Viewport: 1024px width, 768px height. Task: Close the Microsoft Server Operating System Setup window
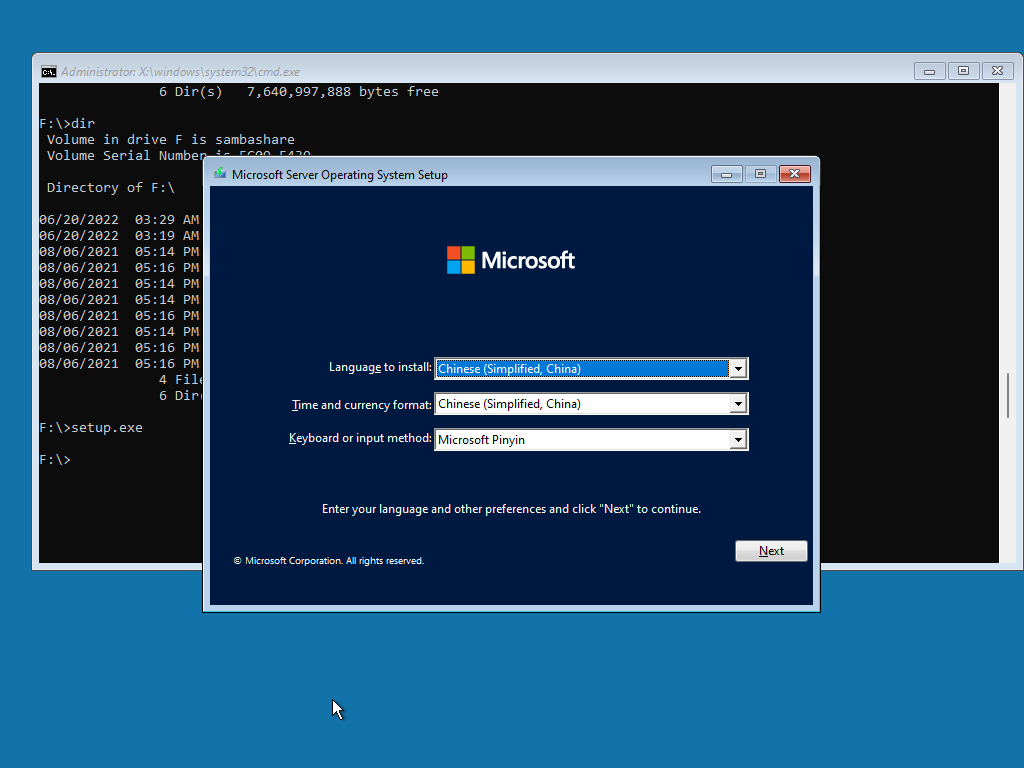794,174
